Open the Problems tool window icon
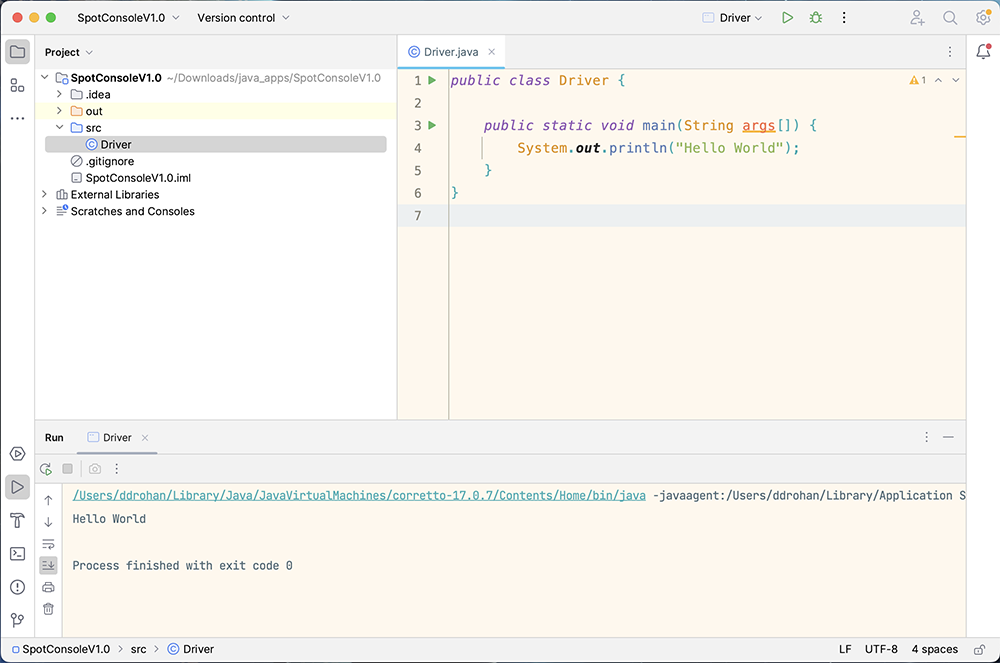This screenshot has height=663, width=1000. 17,587
